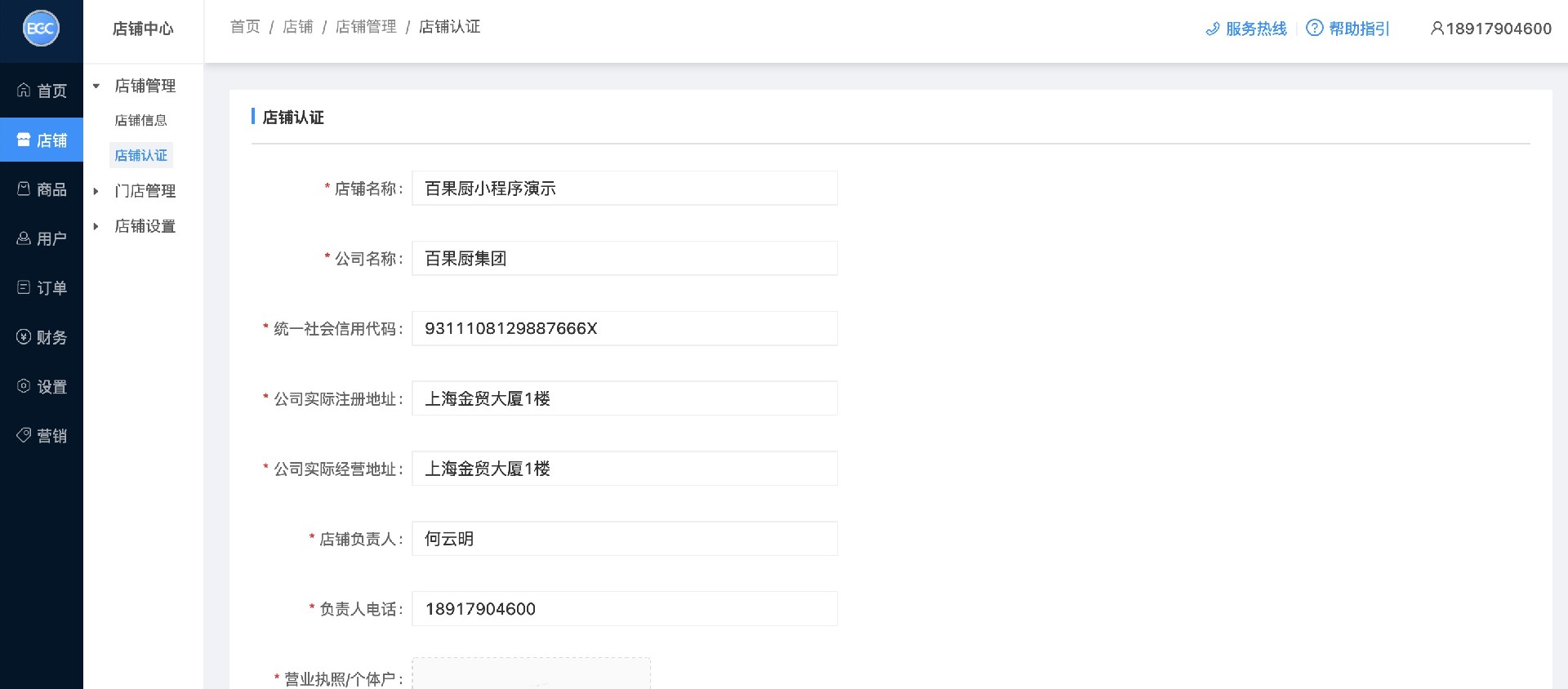Open 首页 in left navigation
Viewport: 1568px width, 689px height.
[42, 91]
